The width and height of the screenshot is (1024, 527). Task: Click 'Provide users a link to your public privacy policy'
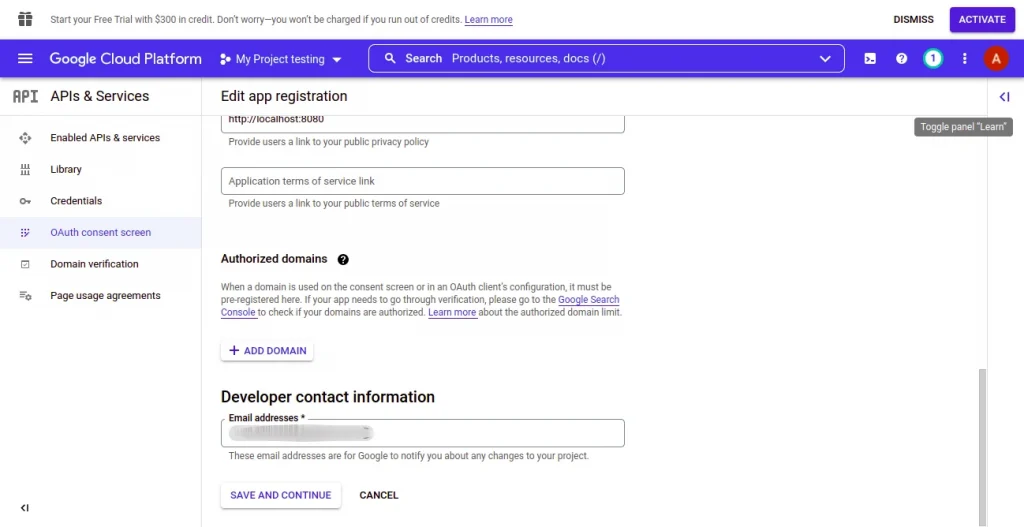pos(328,142)
